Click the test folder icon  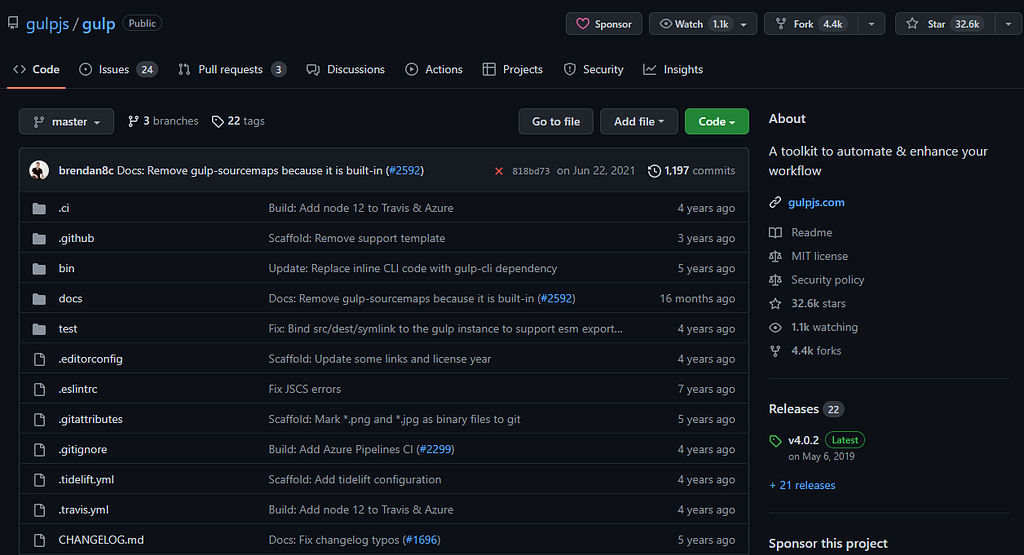(39, 328)
